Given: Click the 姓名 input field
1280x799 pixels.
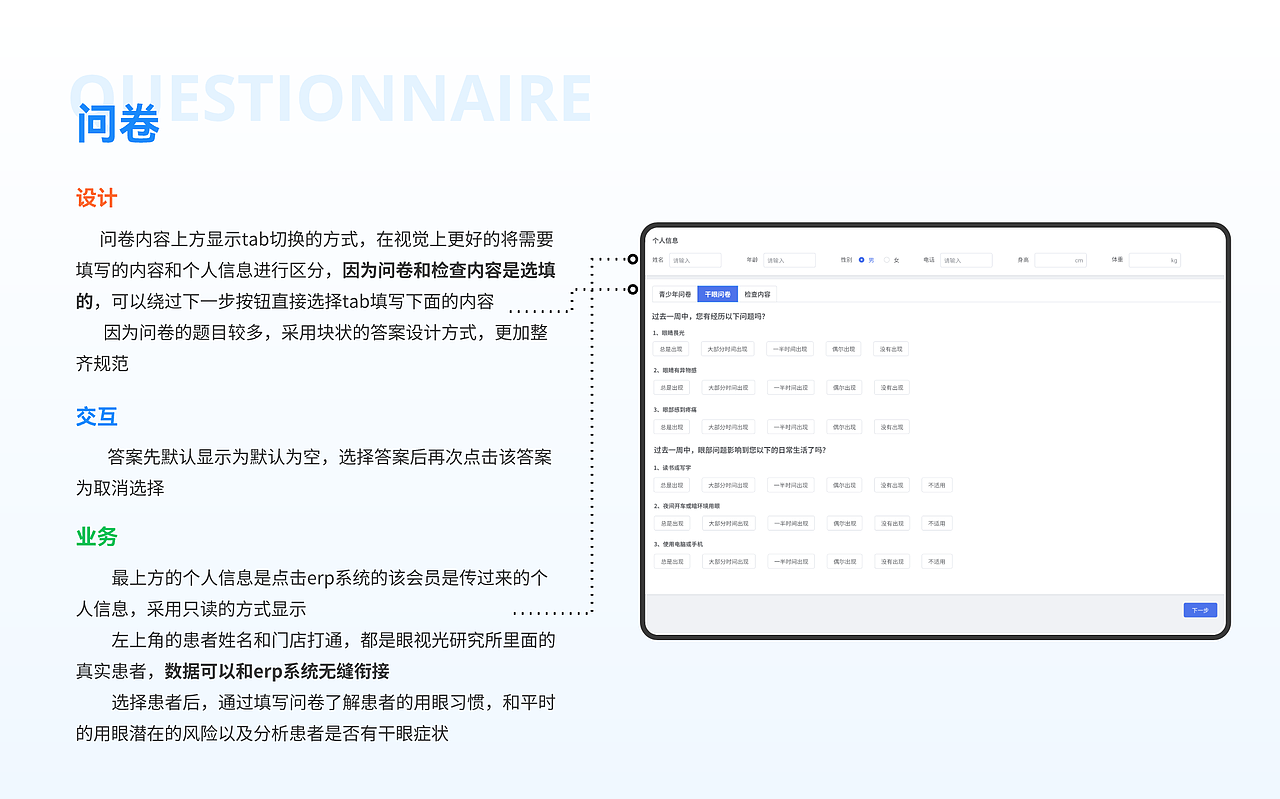Looking at the screenshot, I should (696, 260).
